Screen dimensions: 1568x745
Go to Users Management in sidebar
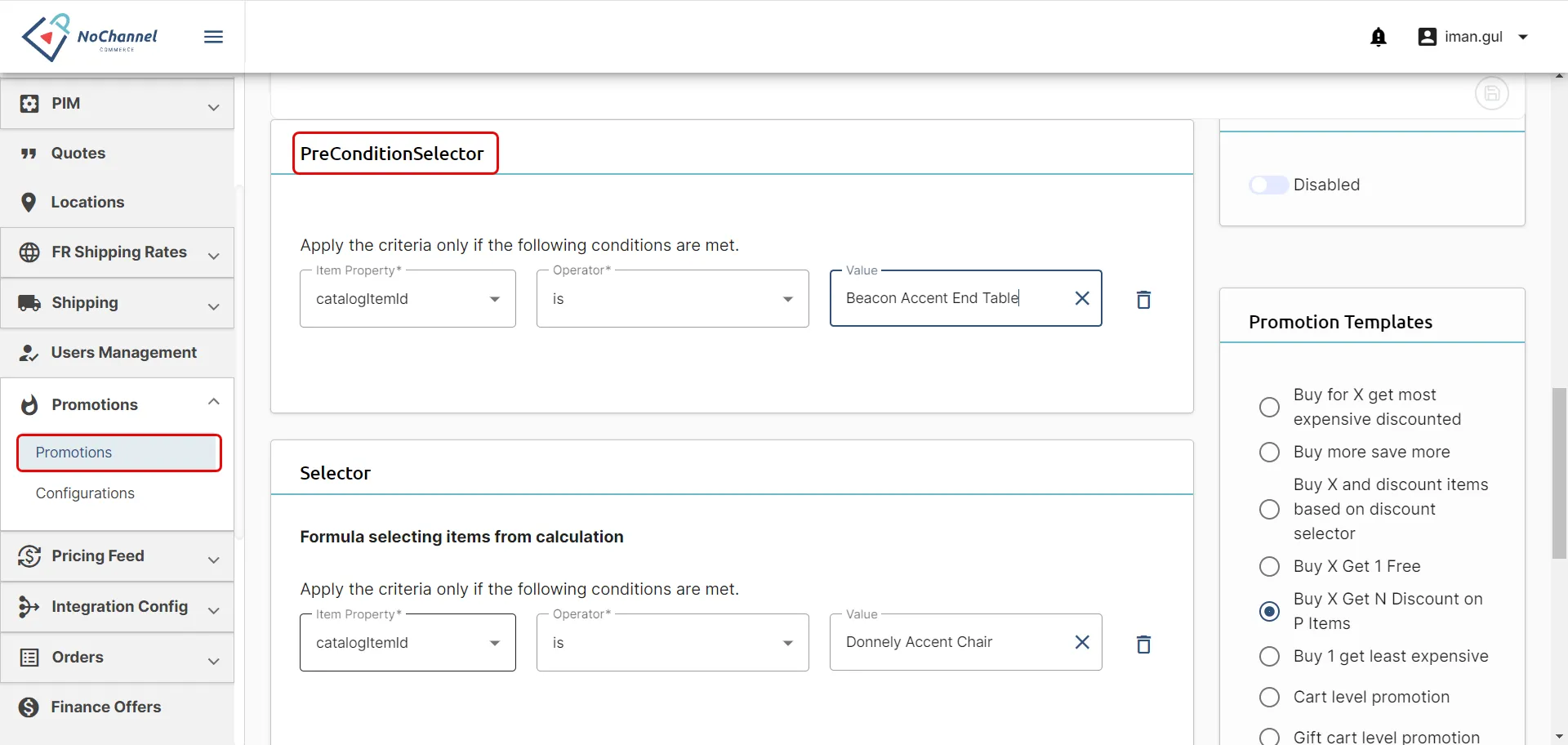tap(118, 353)
